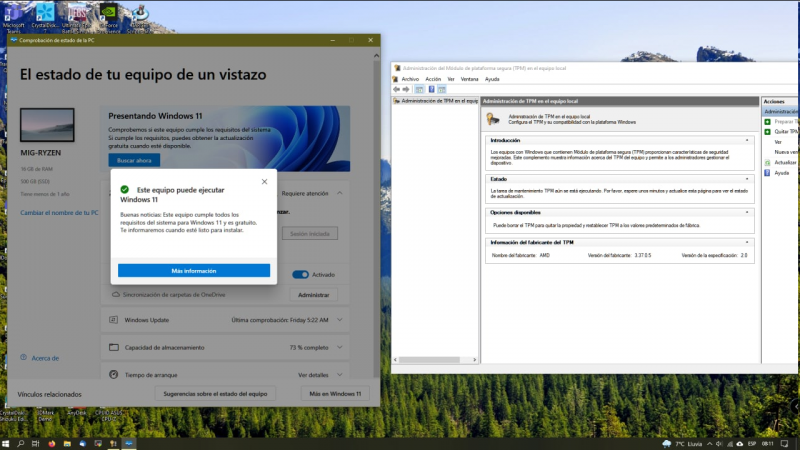Open the network icon in system tray
This screenshot has width=800, height=450.
pyautogui.click(x=730, y=444)
